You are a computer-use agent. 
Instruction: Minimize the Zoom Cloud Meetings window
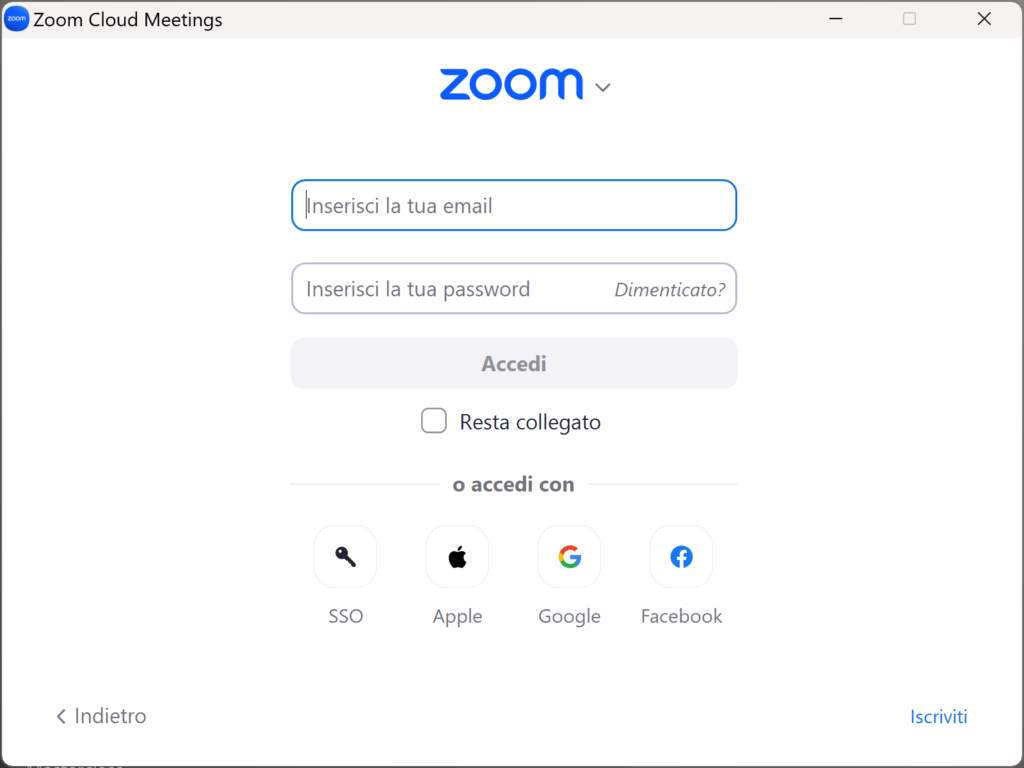835,19
